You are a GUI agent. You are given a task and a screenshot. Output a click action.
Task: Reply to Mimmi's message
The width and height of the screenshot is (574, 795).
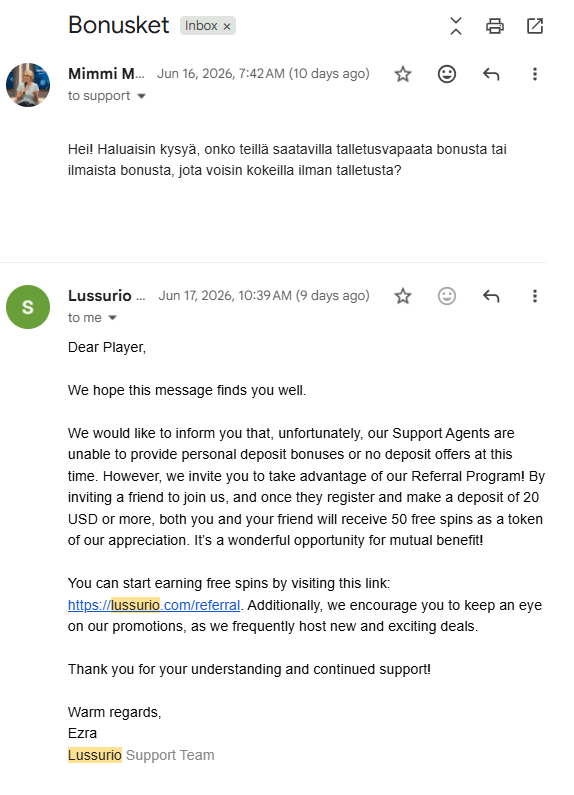491,75
